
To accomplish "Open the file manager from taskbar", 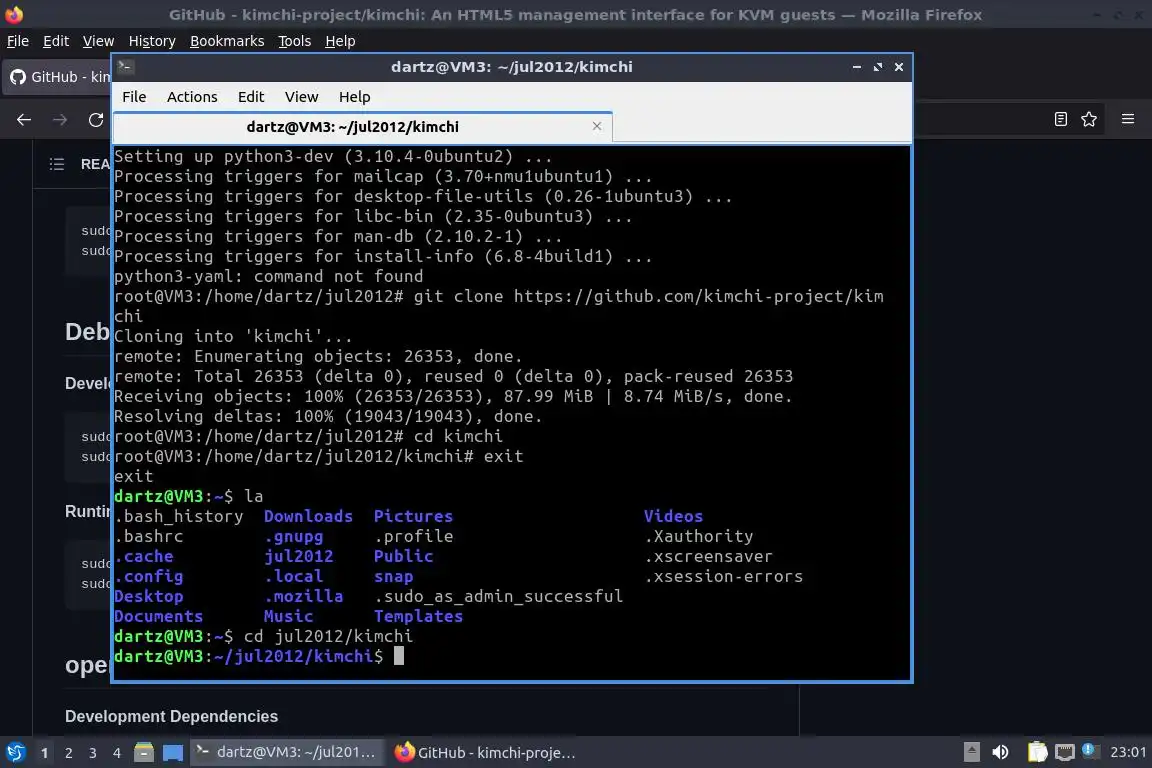I will click(144, 753).
